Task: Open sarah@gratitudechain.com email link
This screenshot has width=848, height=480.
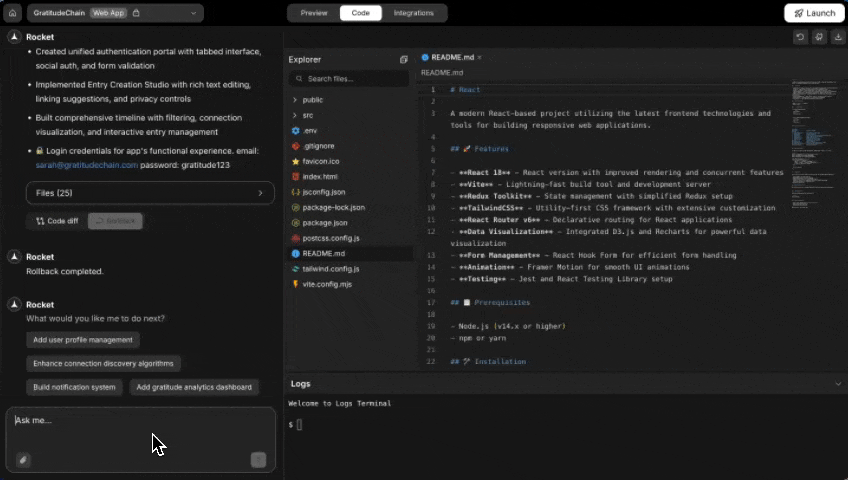Action: tap(87, 165)
